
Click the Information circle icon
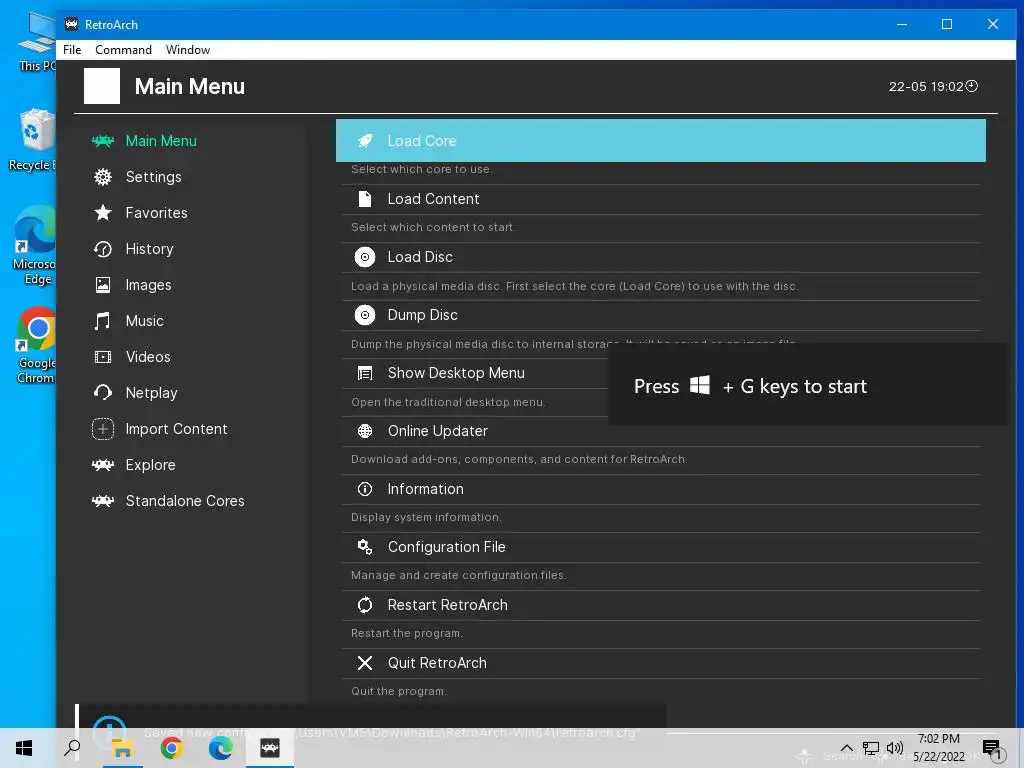click(x=365, y=489)
